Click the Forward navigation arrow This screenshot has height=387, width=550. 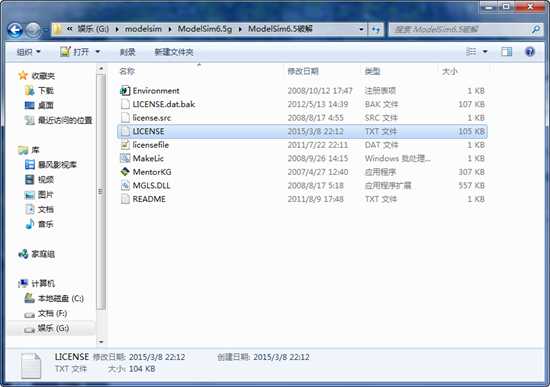33,30
